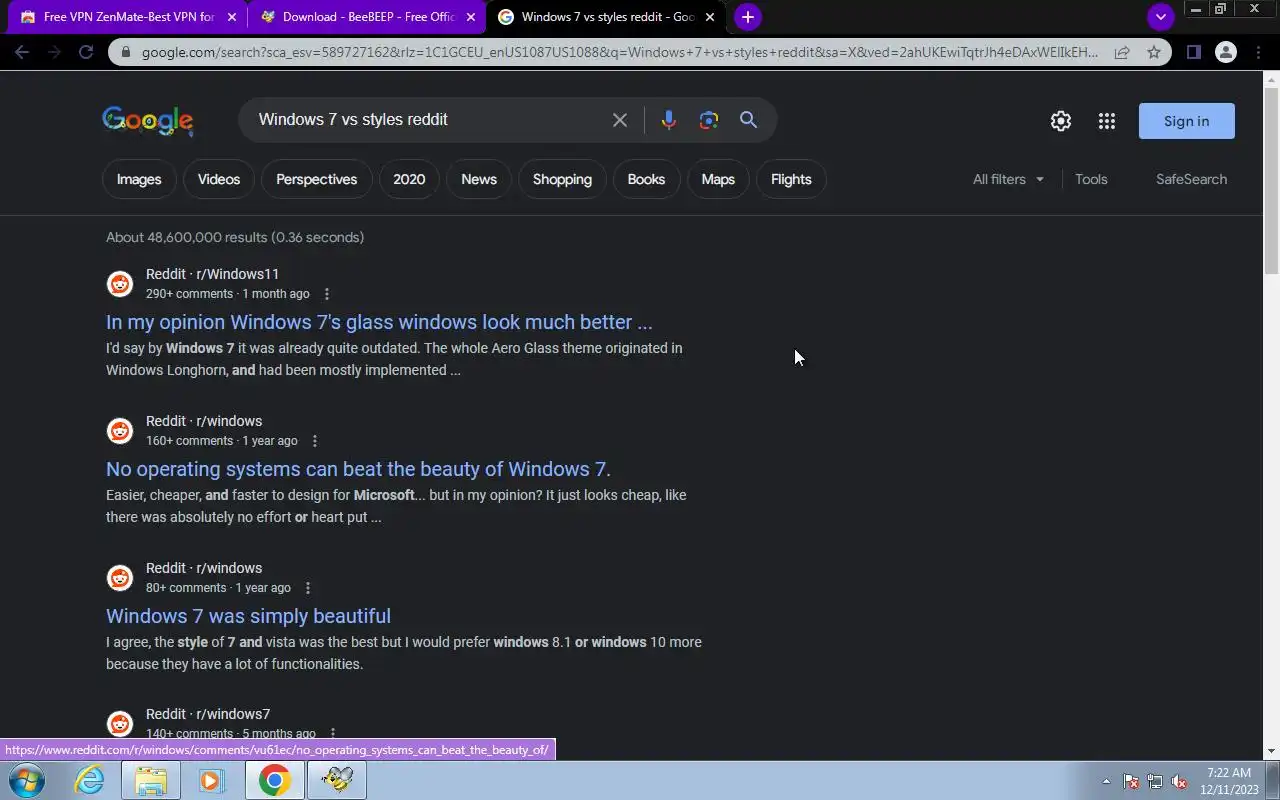Switch to the Flights filter
This screenshot has width=1280, height=800.
pos(791,179)
